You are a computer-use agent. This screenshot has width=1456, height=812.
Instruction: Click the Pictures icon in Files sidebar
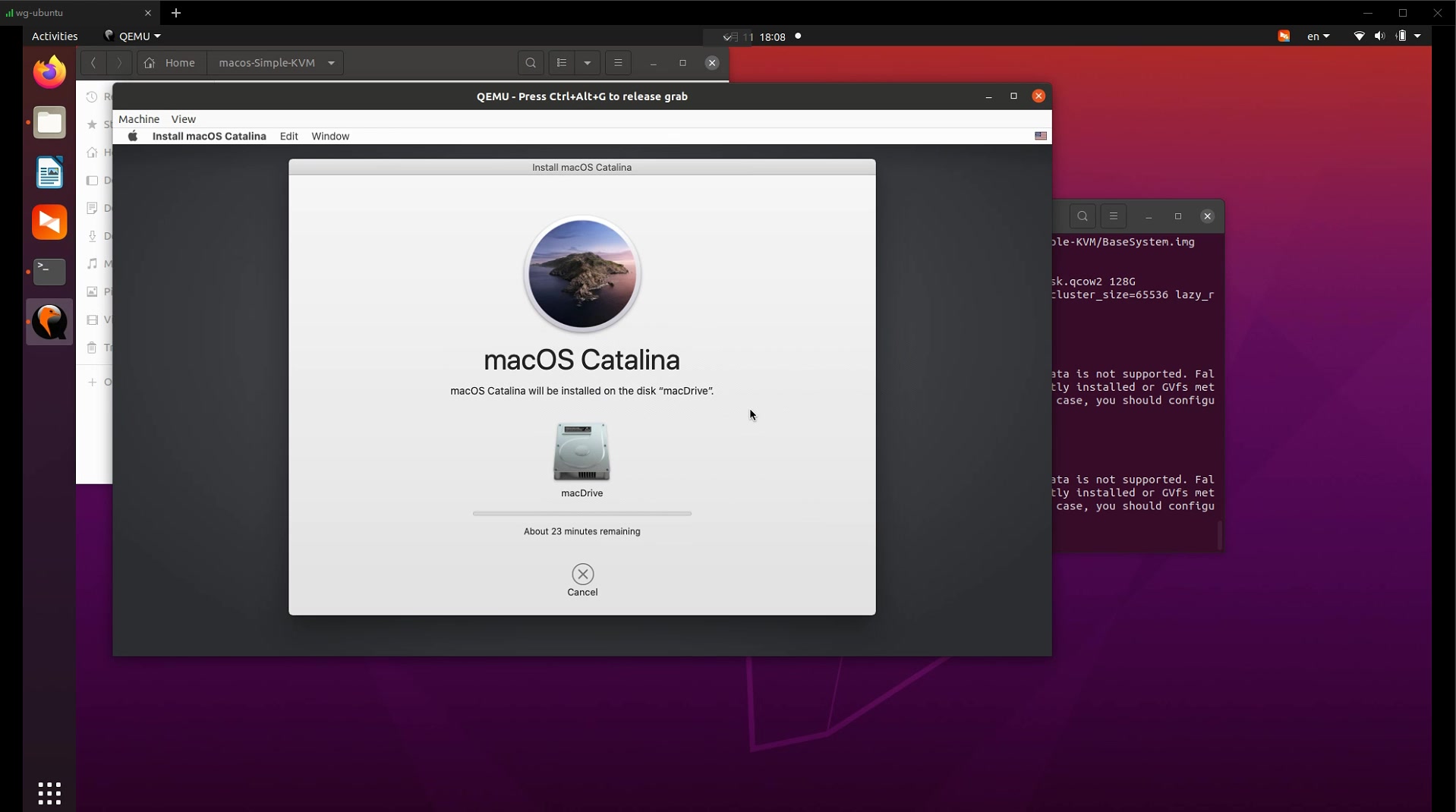[x=92, y=291]
